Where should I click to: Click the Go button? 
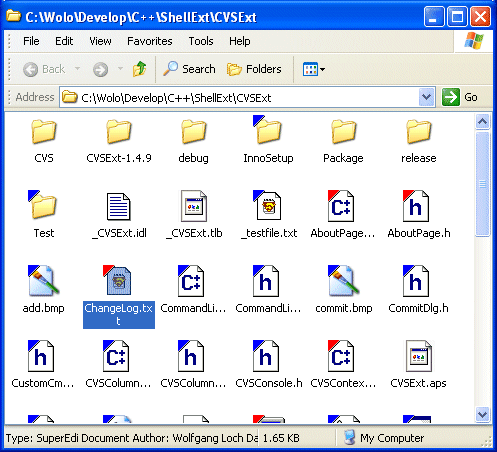point(460,97)
